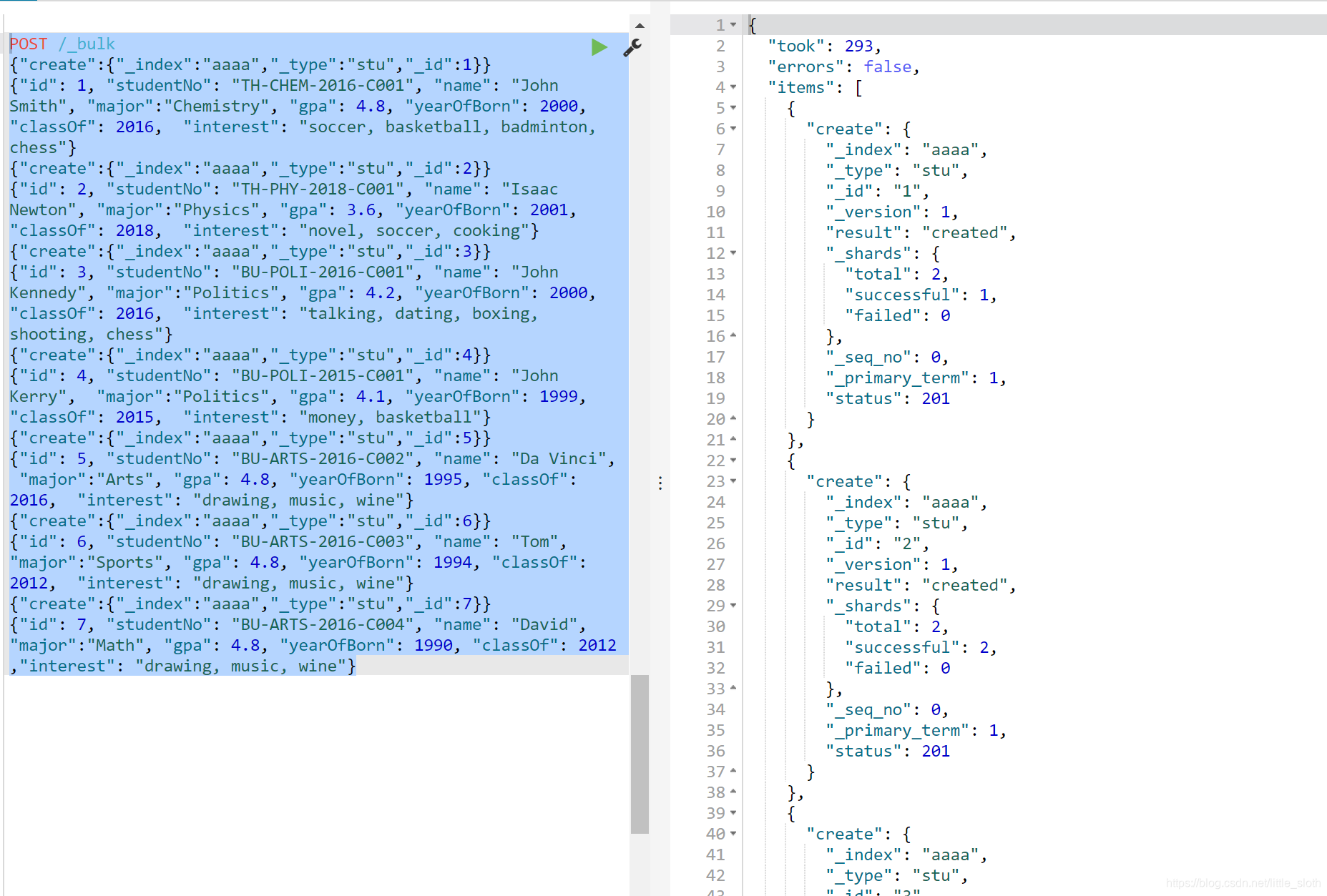Click the editor scrollbar up arrow
Screen dimensions: 1327x896
click(x=640, y=26)
